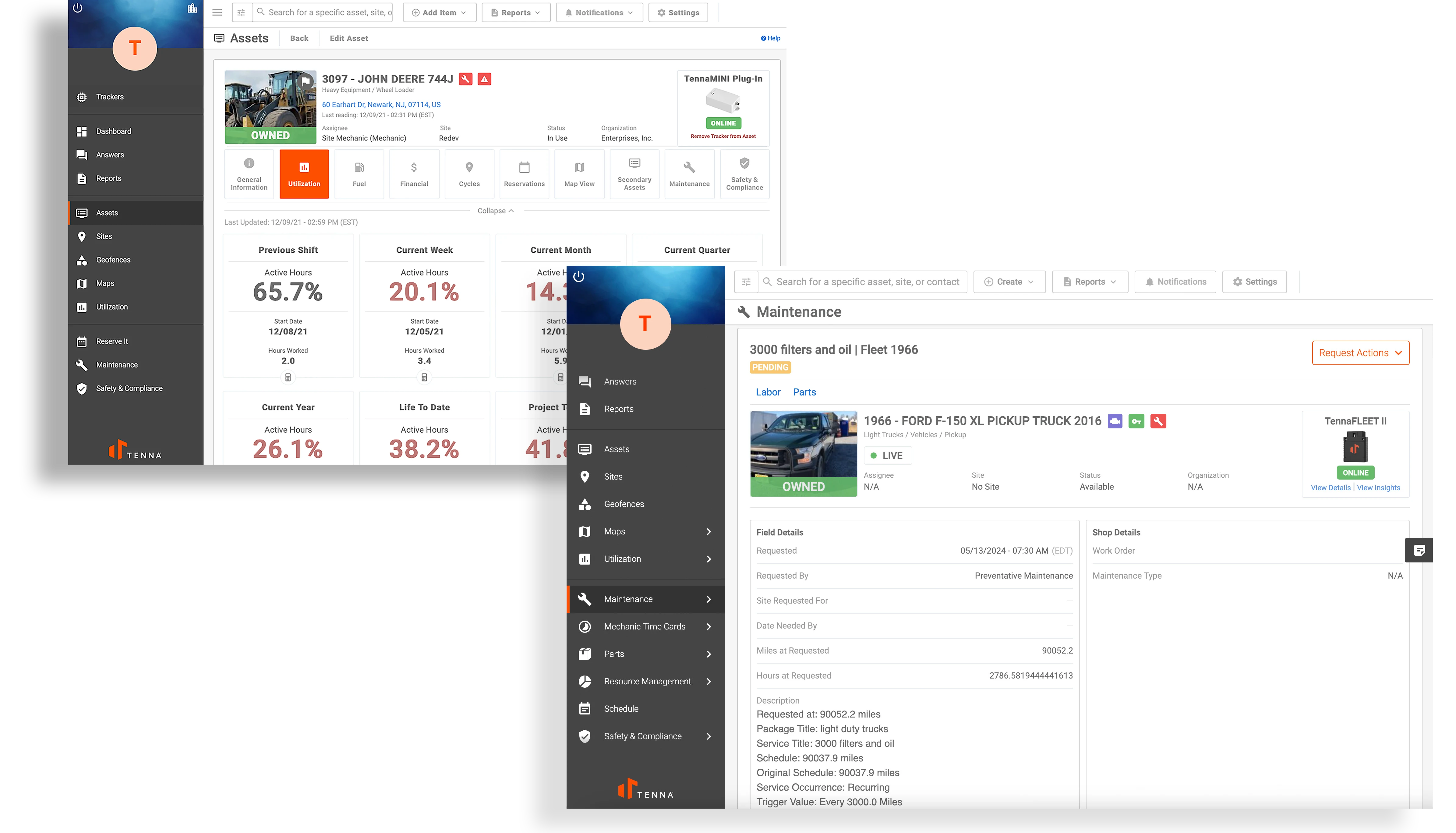Open the Secondary Assets section
This screenshot has width=1456, height=833.
634,173
